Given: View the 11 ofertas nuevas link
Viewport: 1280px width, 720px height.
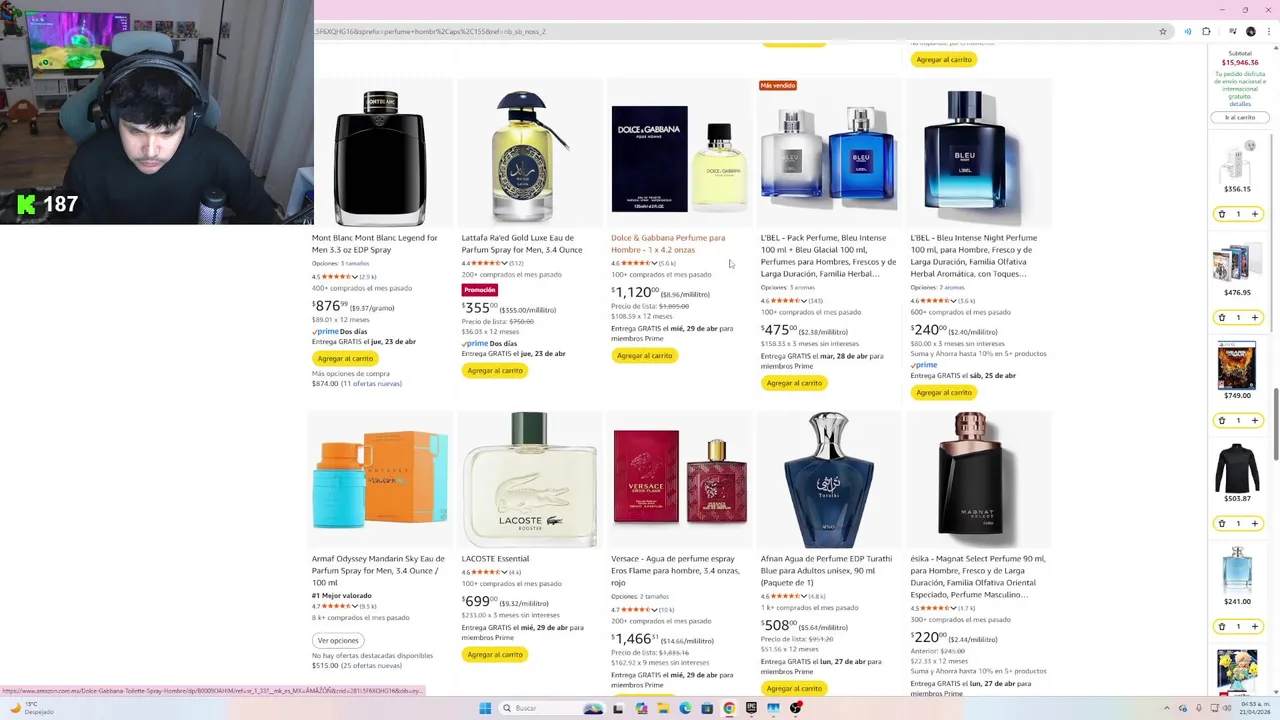Looking at the screenshot, I should click(x=371, y=384).
